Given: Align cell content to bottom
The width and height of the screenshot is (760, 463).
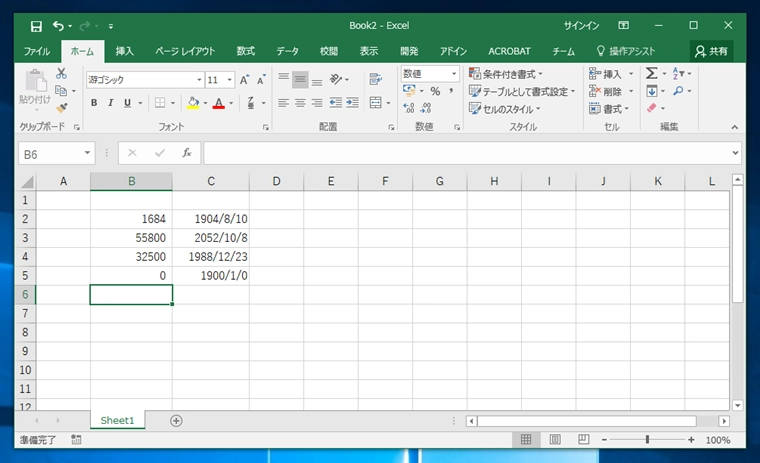Looking at the screenshot, I should pos(317,80).
